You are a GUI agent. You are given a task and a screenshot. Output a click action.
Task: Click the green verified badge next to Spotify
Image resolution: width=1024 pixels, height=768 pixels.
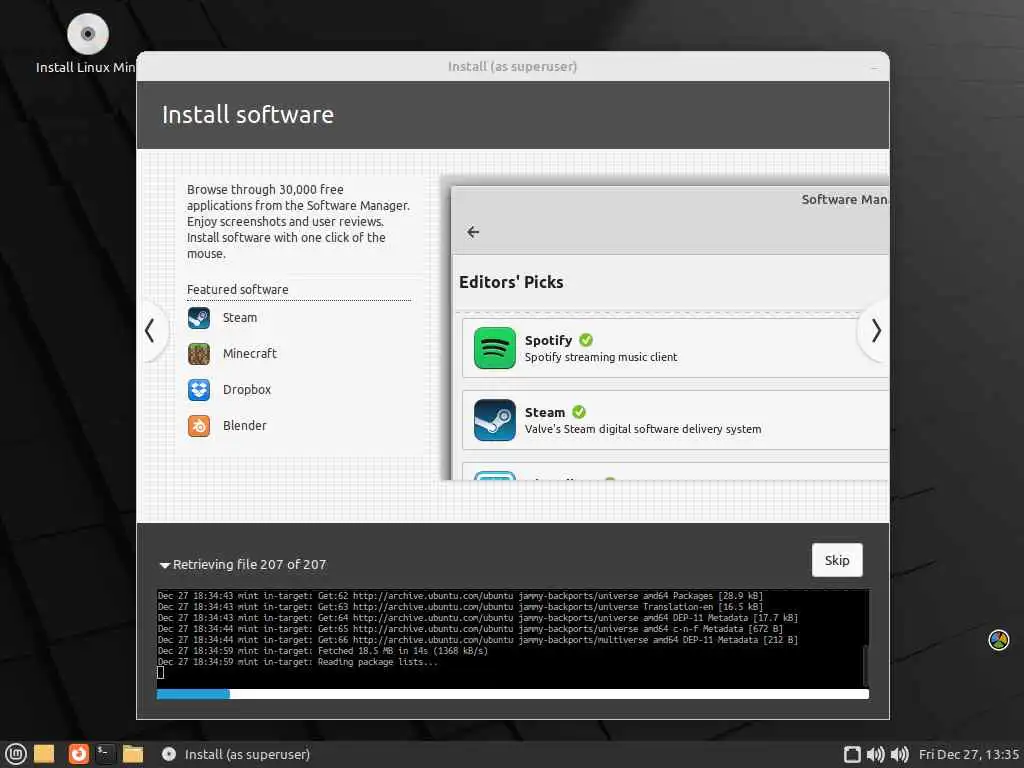click(x=586, y=340)
